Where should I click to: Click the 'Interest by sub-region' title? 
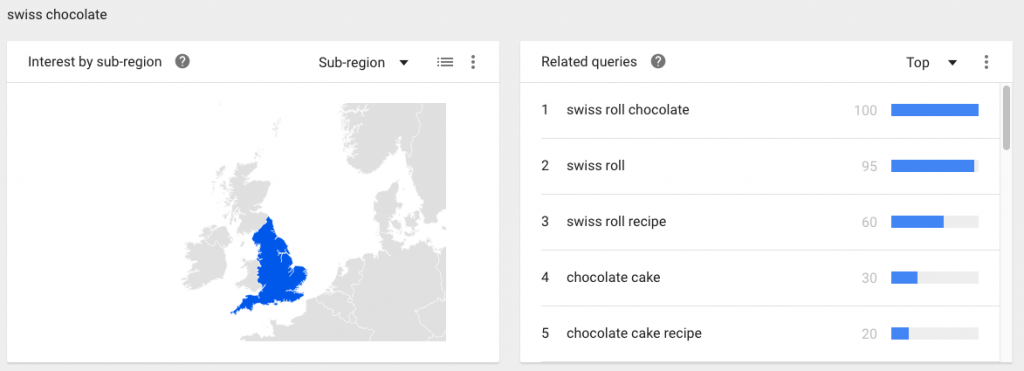[x=95, y=62]
